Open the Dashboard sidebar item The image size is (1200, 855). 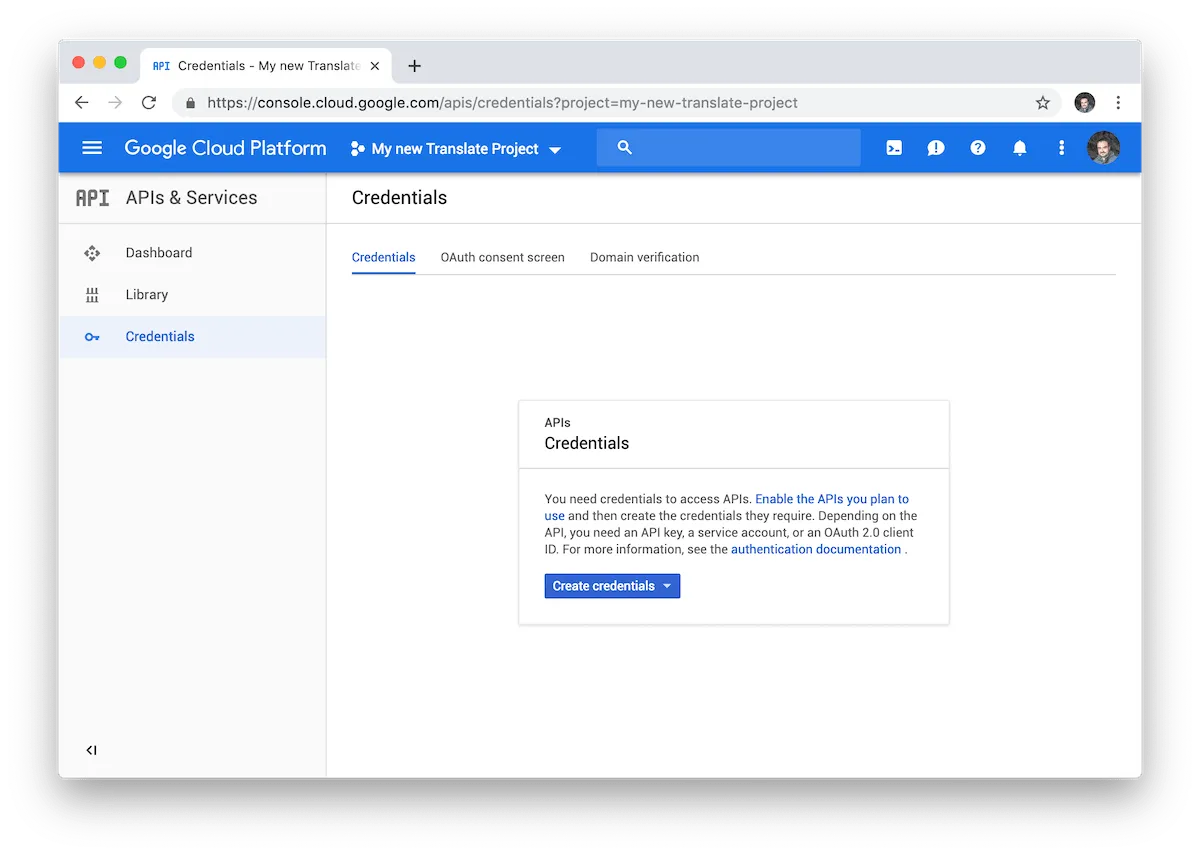(192, 253)
